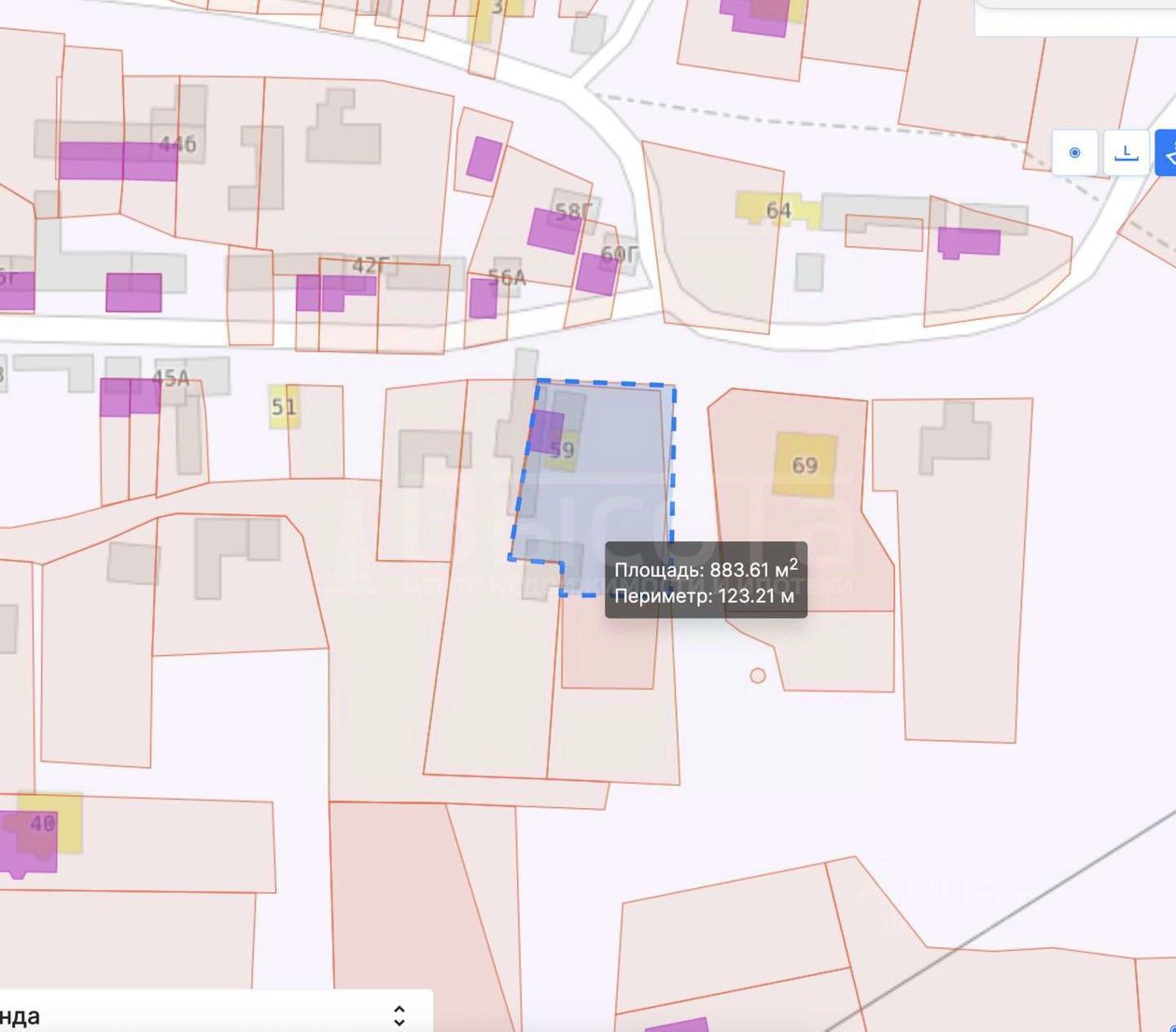The height and width of the screenshot is (1032, 1176).
Task: Click house number 40 label
Action: click(42, 823)
